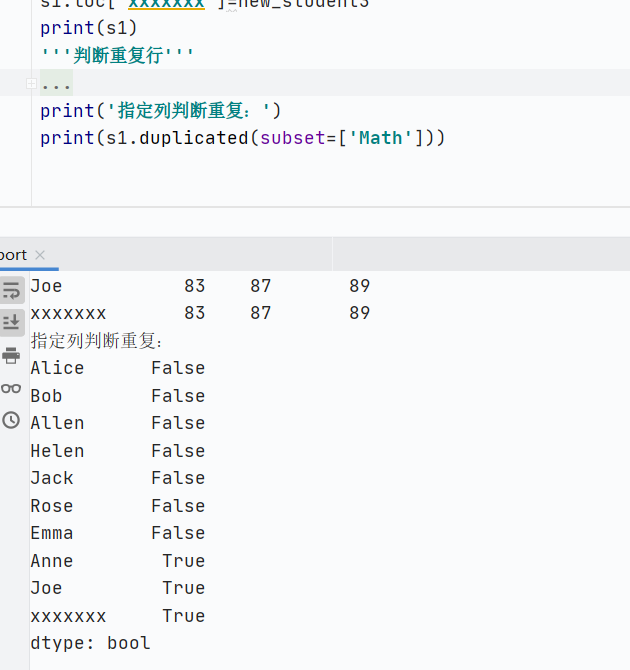This screenshot has height=670, width=630.
Task: Click the fold plus icon in gutter
Action: click(x=31, y=83)
